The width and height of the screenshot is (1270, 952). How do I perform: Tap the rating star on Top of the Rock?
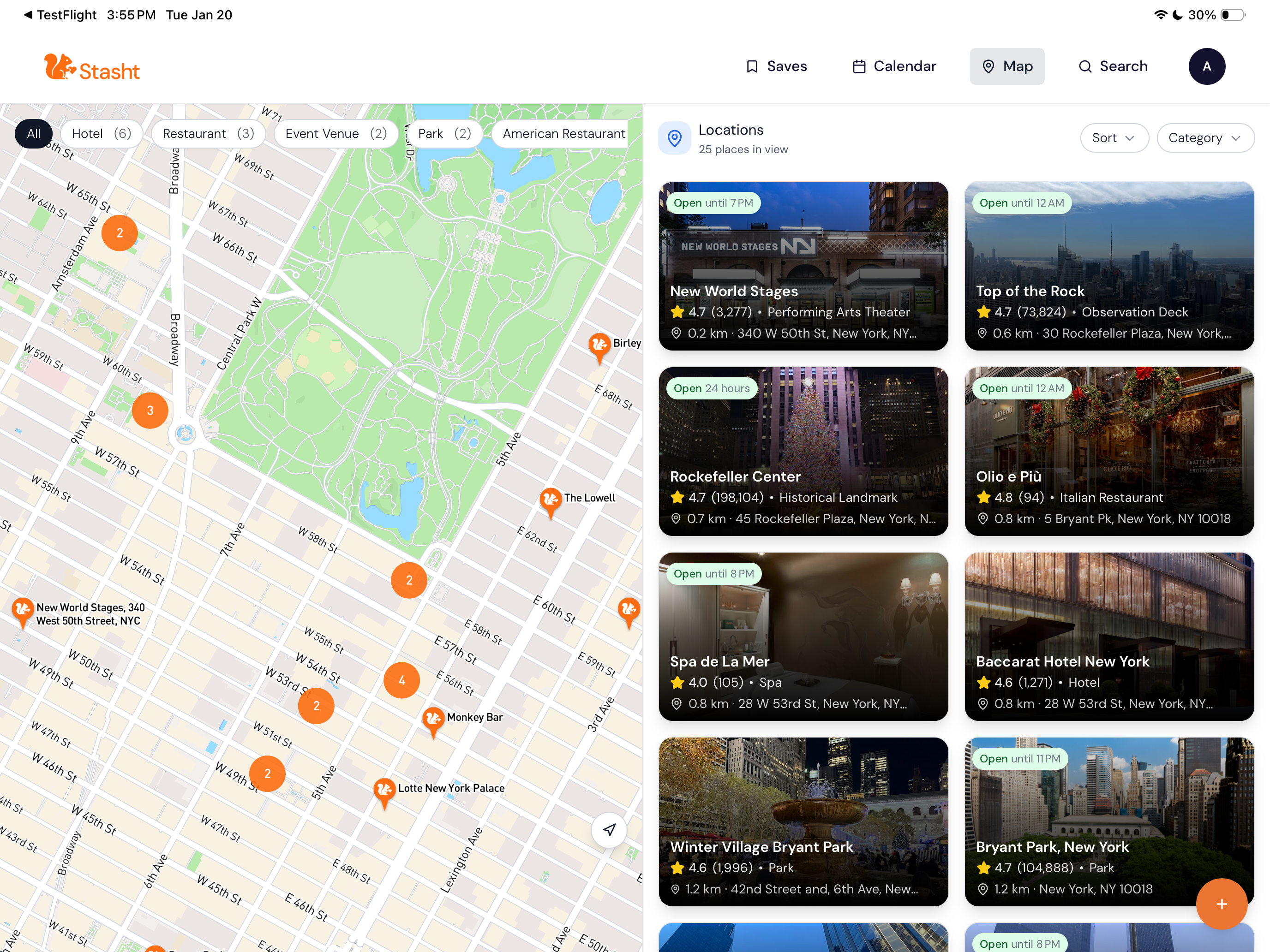pos(983,312)
